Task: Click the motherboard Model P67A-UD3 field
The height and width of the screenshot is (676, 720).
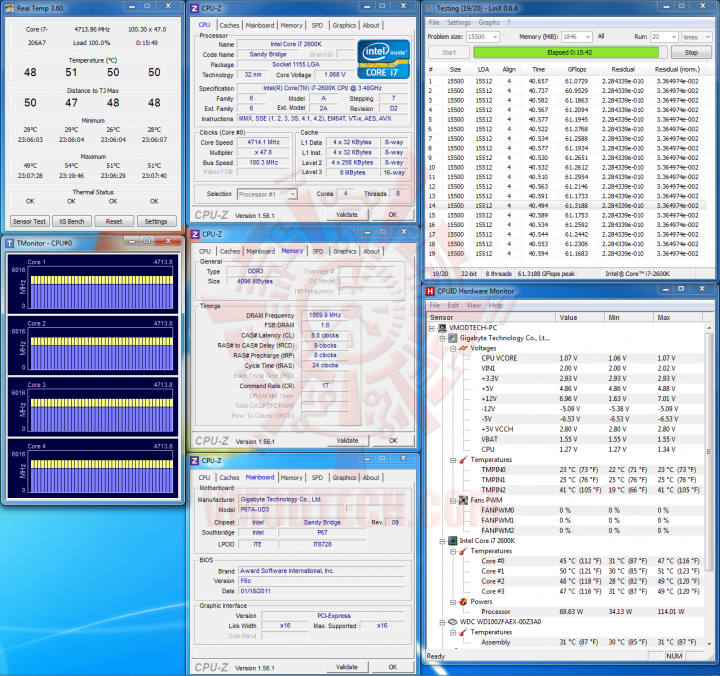Action: (x=292, y=510)
